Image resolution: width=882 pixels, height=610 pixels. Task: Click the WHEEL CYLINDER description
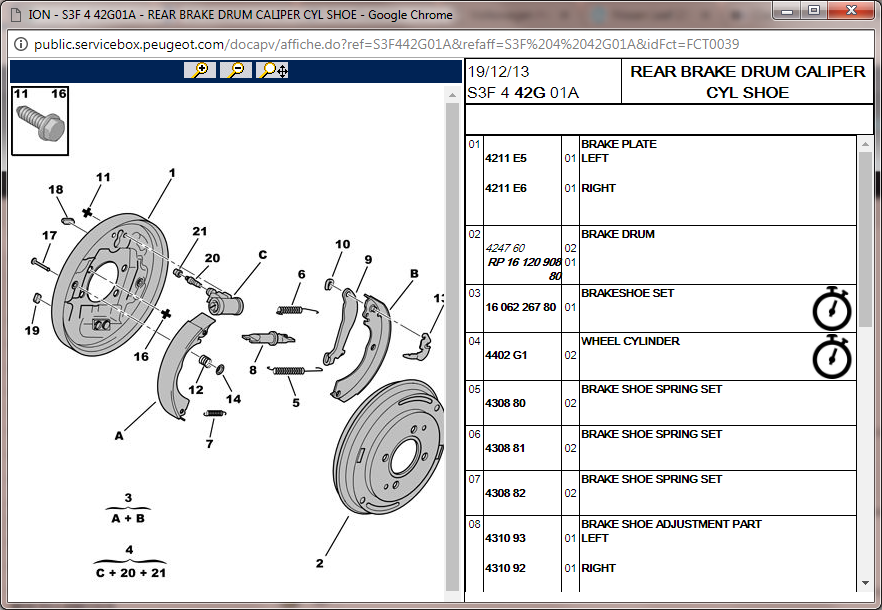click(x=630, y=341)
